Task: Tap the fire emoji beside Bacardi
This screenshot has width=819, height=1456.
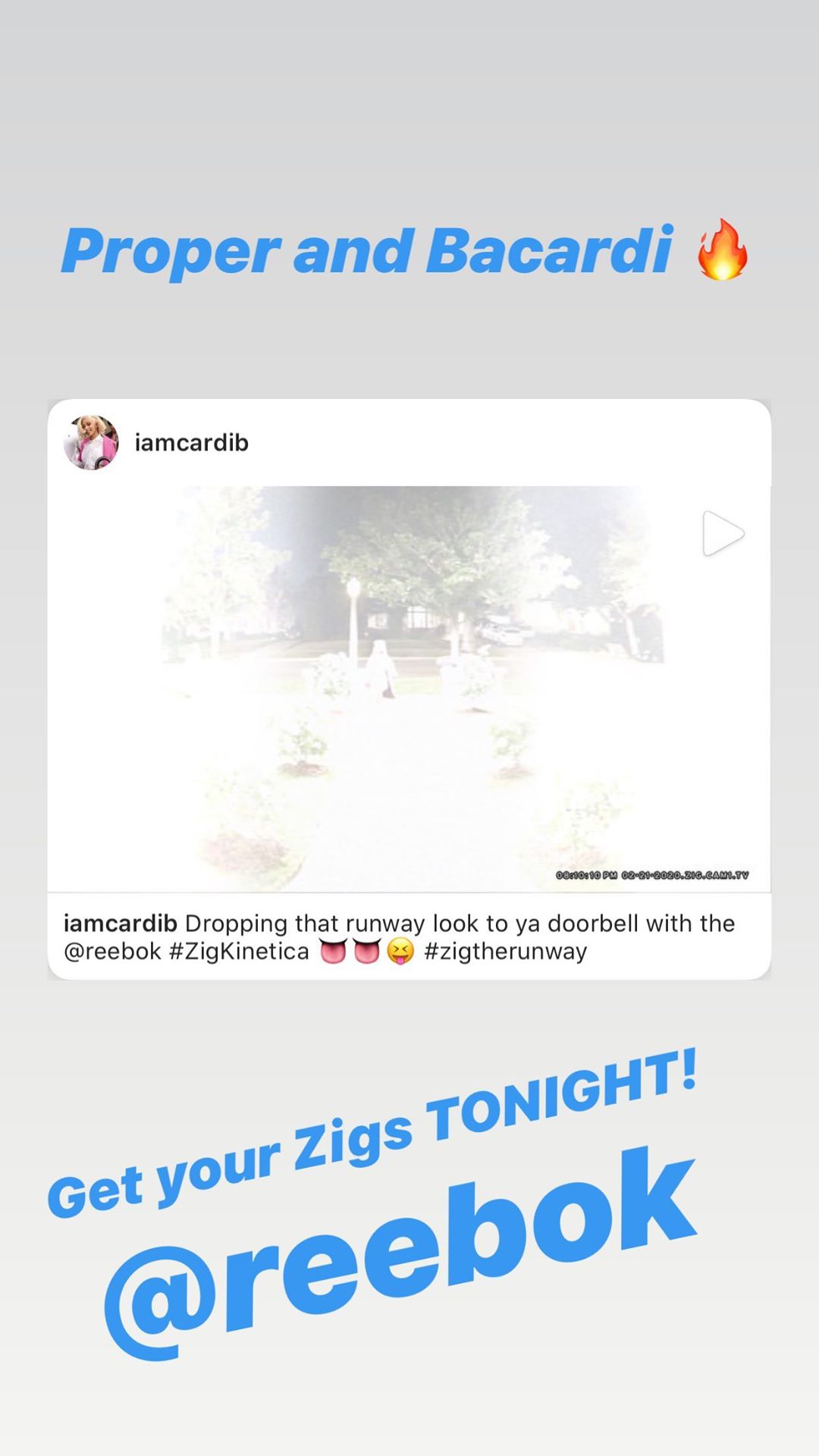Action: [x=723, y=250]
